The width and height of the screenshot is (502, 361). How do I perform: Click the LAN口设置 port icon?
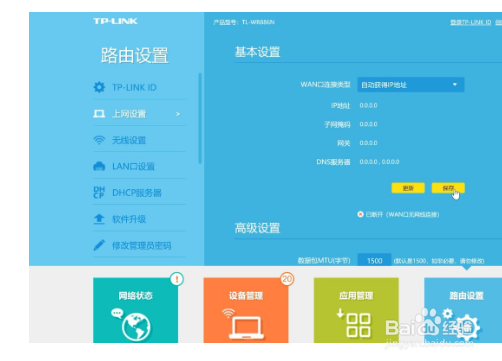coord(99,166)
